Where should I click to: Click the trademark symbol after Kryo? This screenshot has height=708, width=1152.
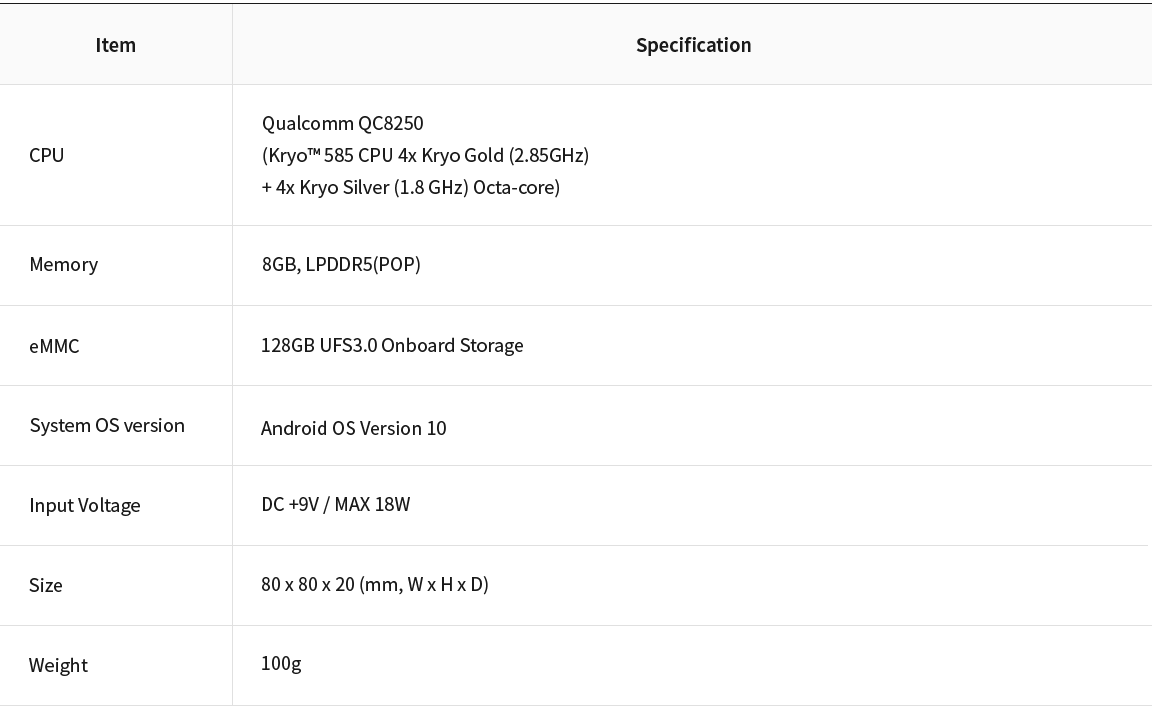[x=314, y=152]
